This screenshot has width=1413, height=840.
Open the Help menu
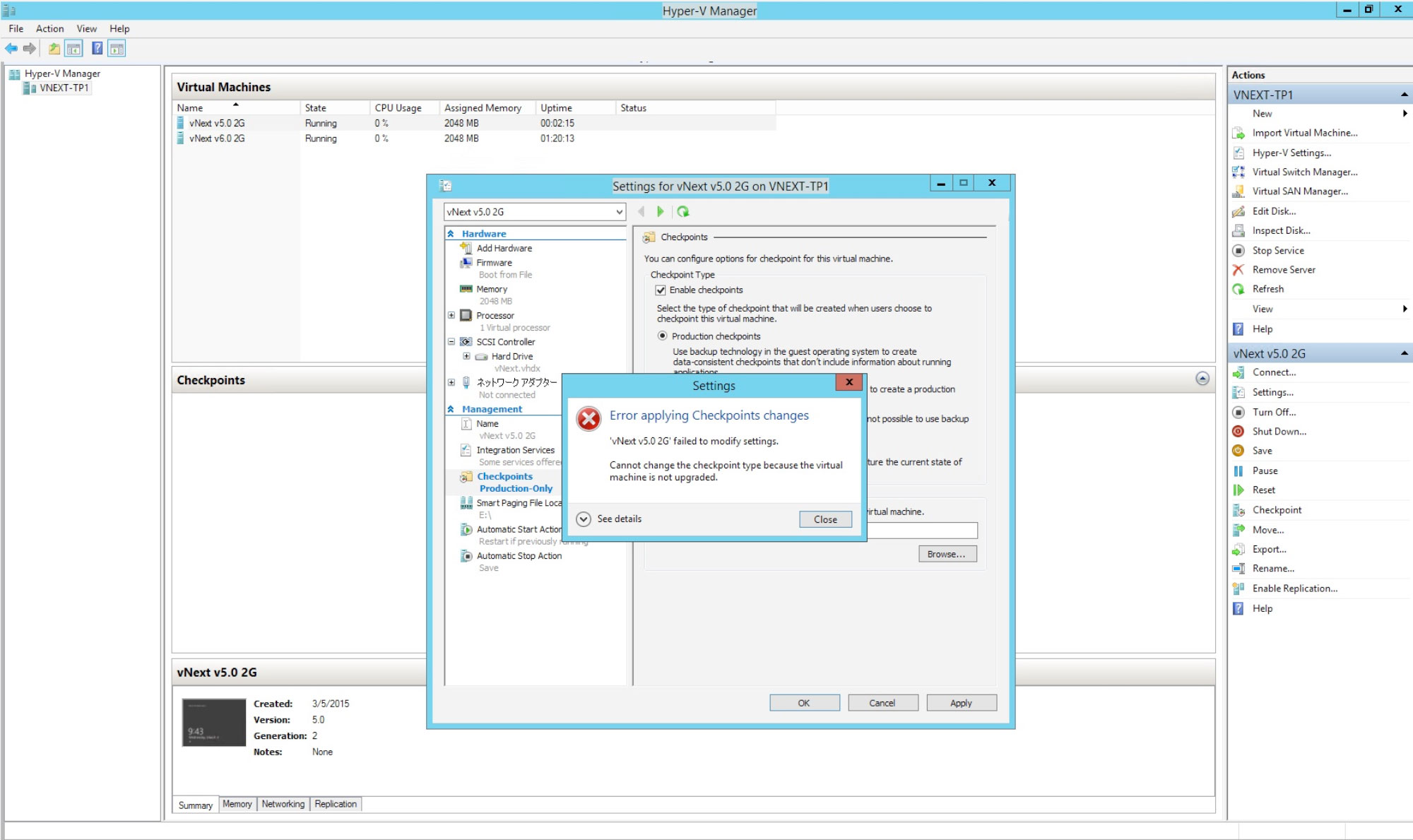(119, 28)
